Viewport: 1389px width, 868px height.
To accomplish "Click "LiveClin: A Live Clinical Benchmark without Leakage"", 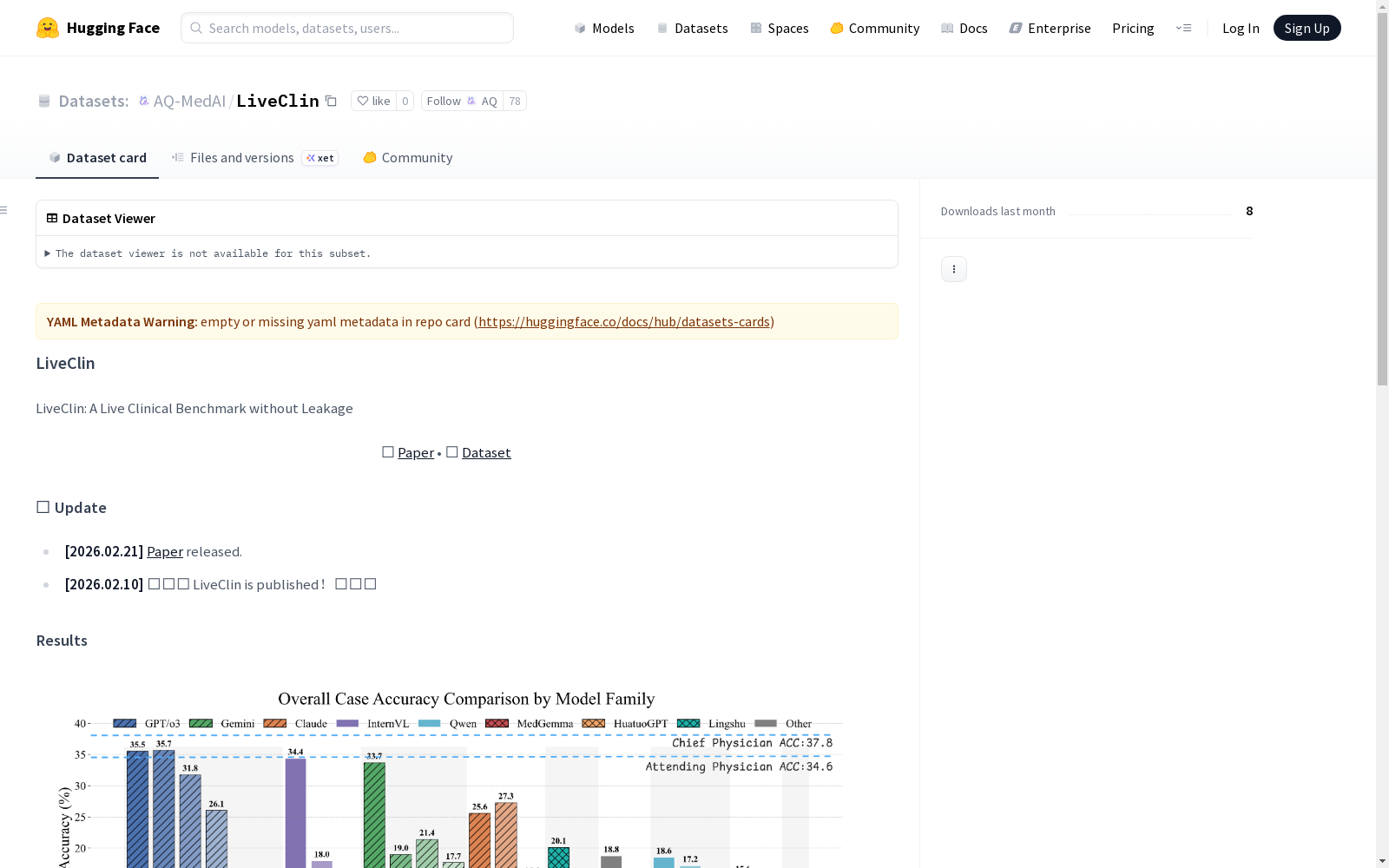I will coord(194,408).
